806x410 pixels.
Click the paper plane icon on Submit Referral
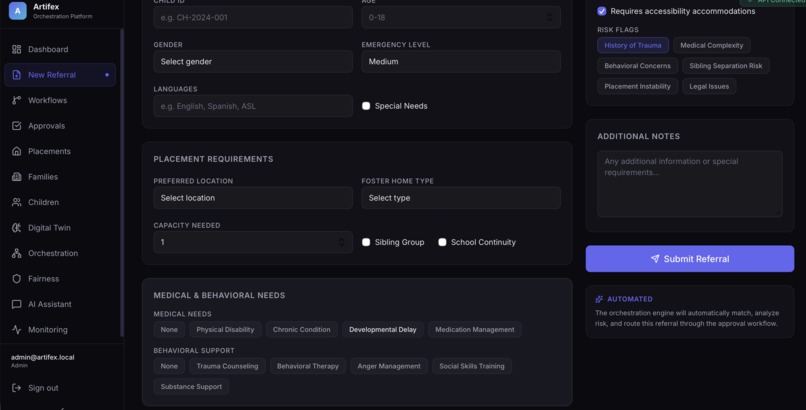click(x=655, y=259)
